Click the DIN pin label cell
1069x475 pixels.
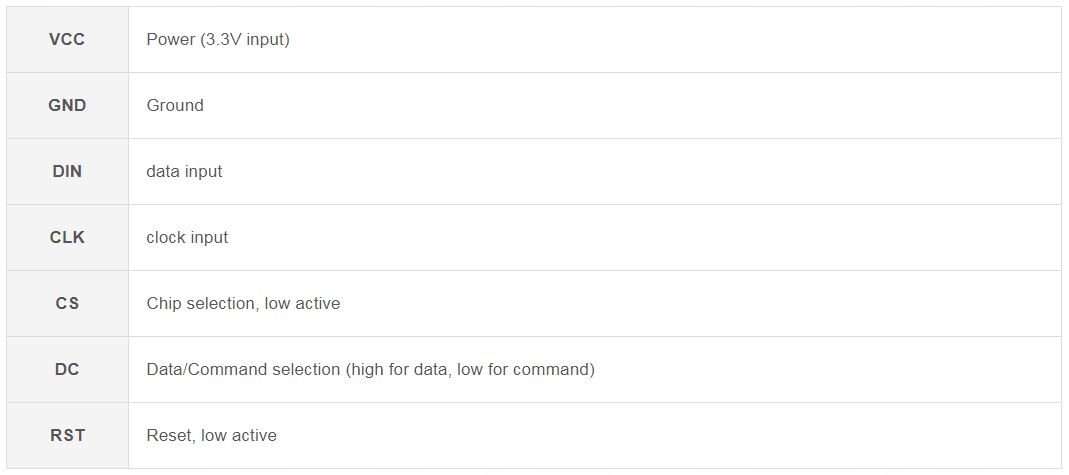point(67,171)
